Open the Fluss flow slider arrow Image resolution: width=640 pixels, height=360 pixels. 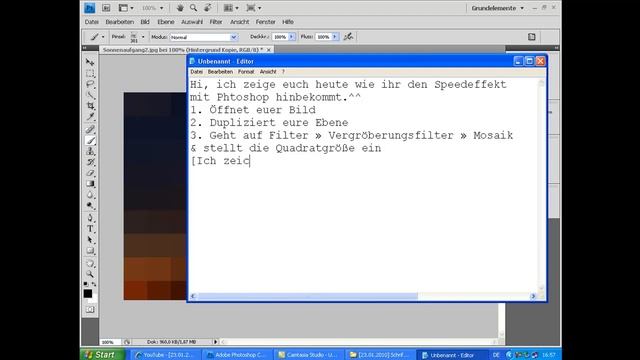point(335,37)
